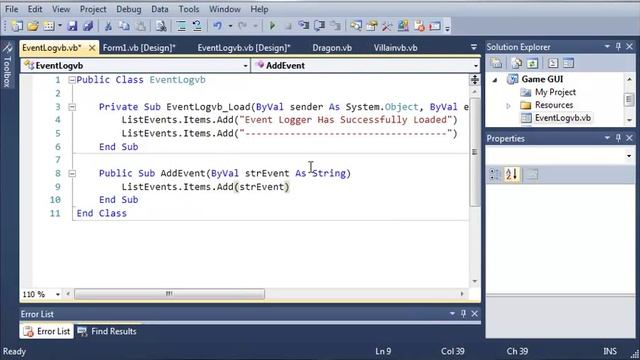Click View Code icon in Solution Explorer

pyautogui.click(x=553, y=63)
